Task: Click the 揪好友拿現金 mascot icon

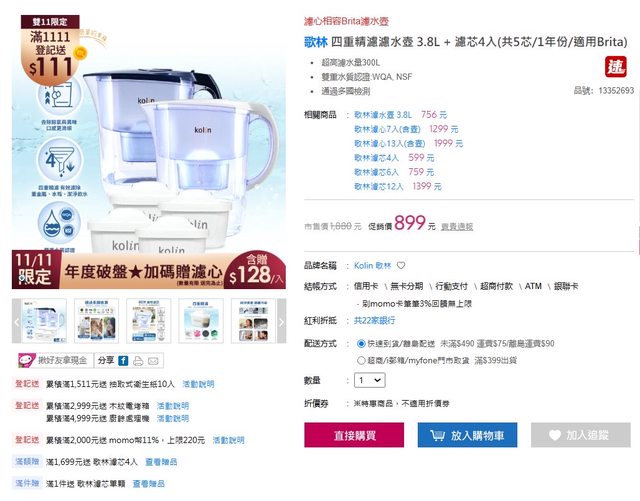Action: [x=27, y=360]
